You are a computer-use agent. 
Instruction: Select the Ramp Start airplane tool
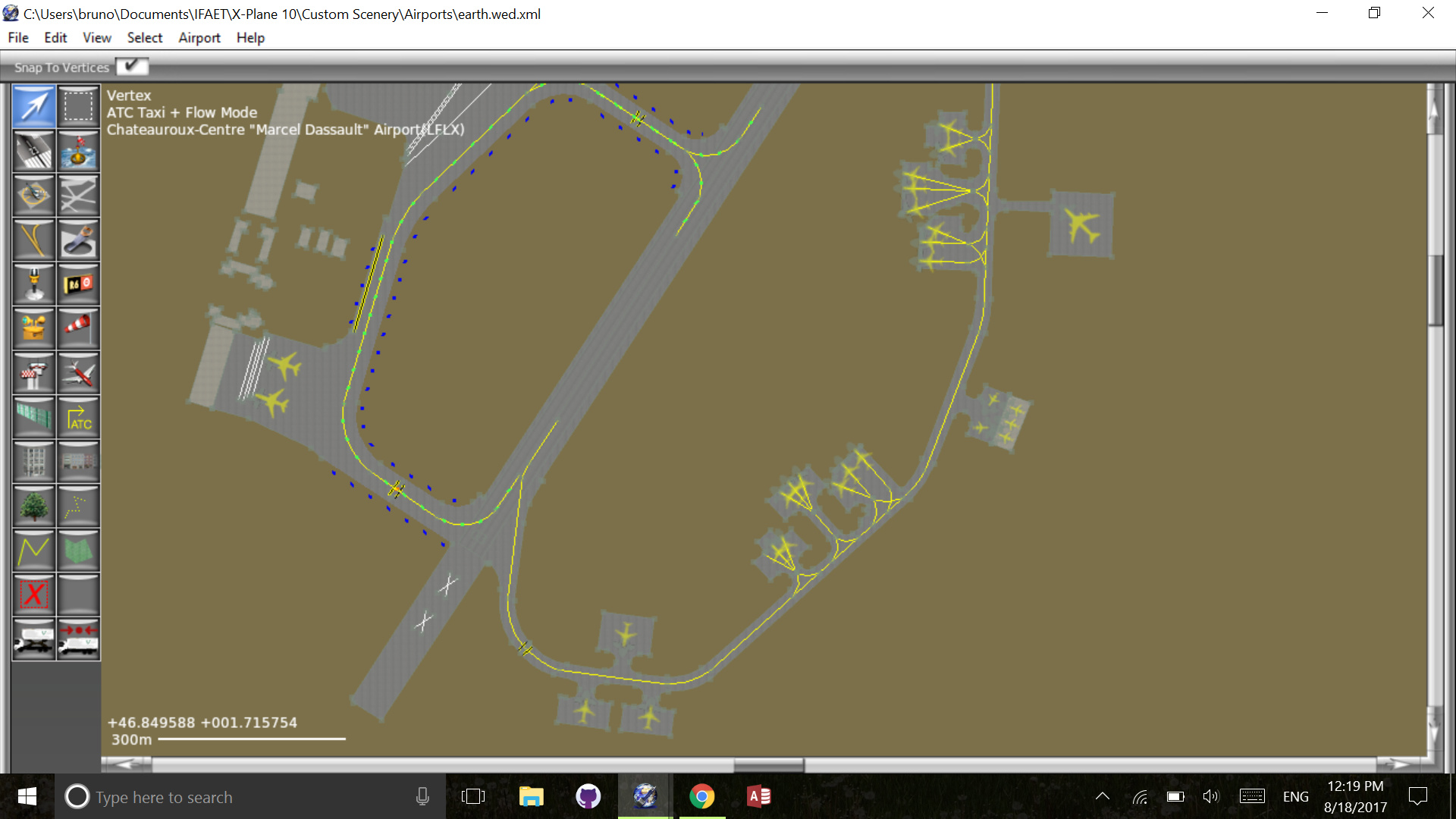pyautogui.click(x=78, y=373)
